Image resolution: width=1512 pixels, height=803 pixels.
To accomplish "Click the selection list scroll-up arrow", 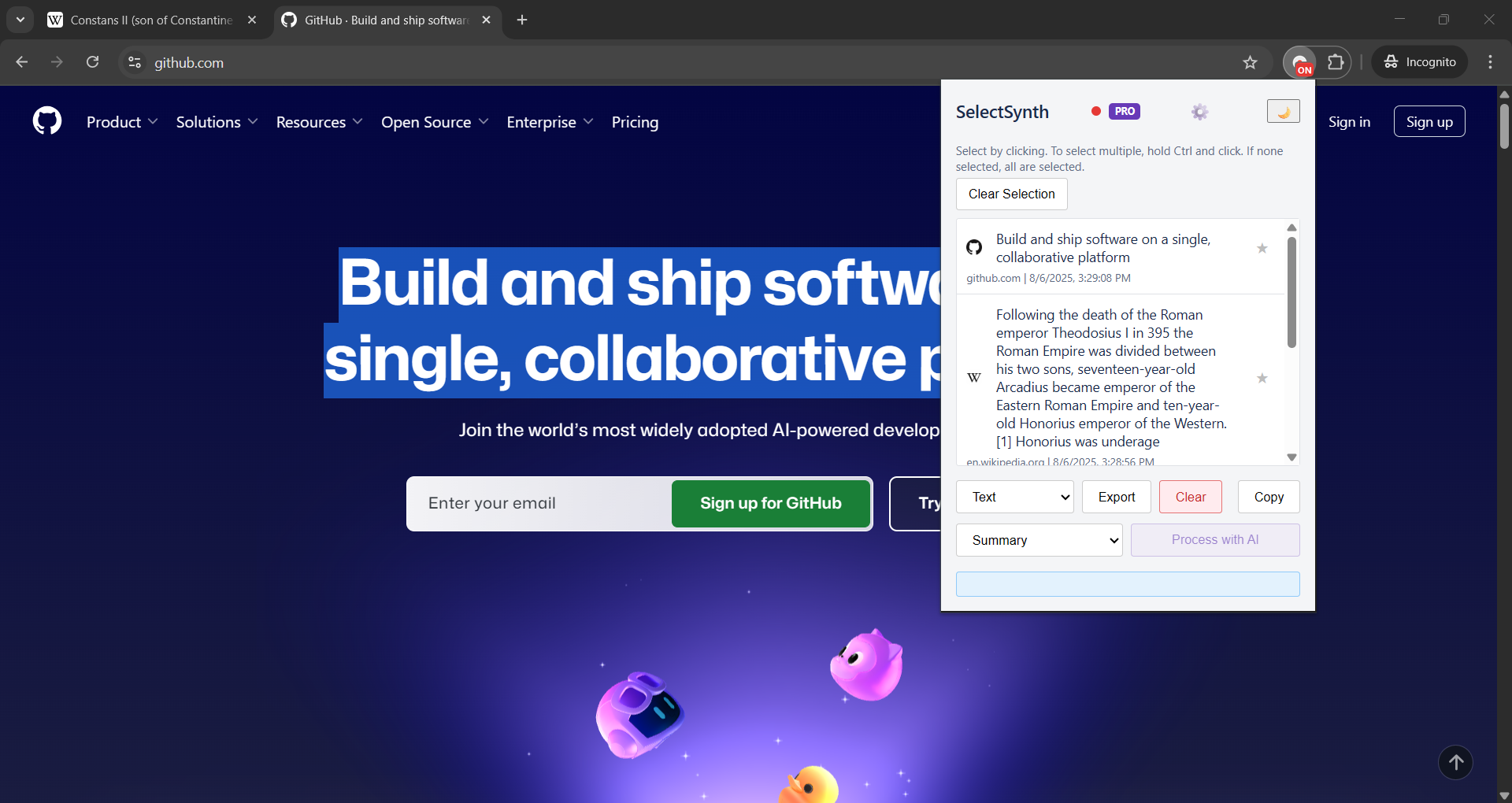I will click(1291, 228).
